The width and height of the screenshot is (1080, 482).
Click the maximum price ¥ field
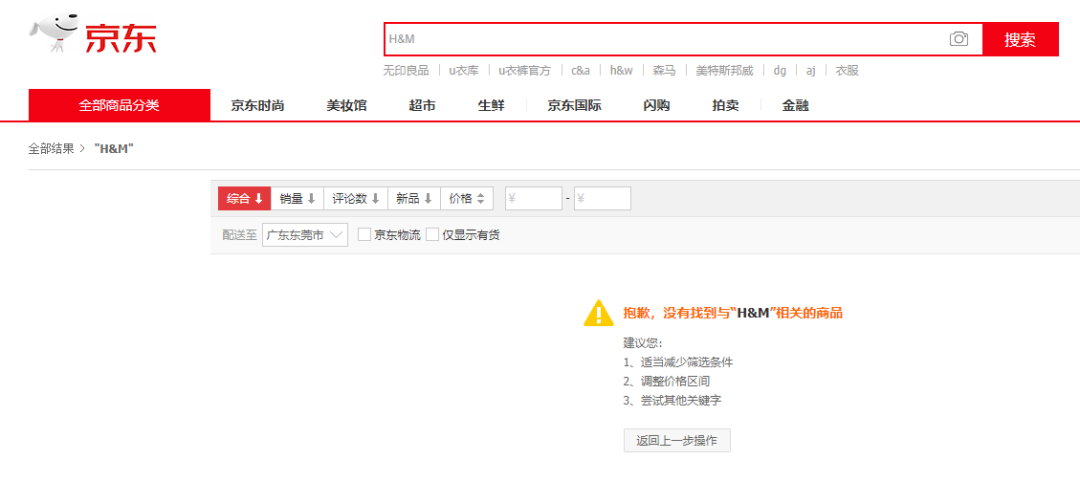click(x=602, y=198)
